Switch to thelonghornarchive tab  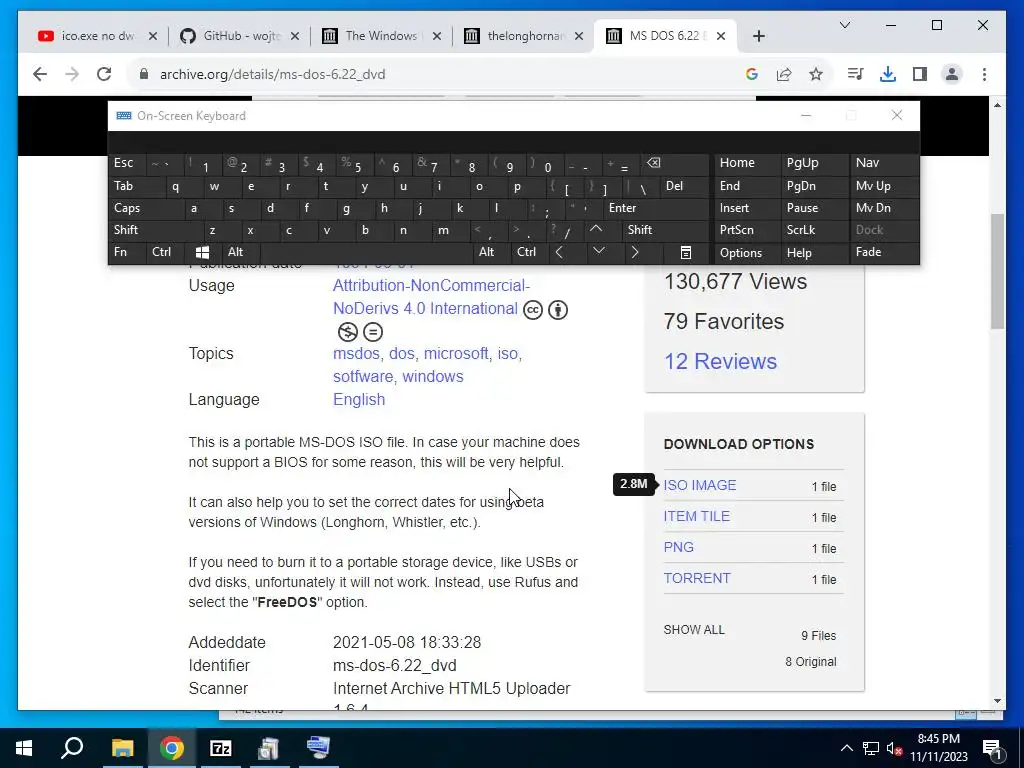524,36
